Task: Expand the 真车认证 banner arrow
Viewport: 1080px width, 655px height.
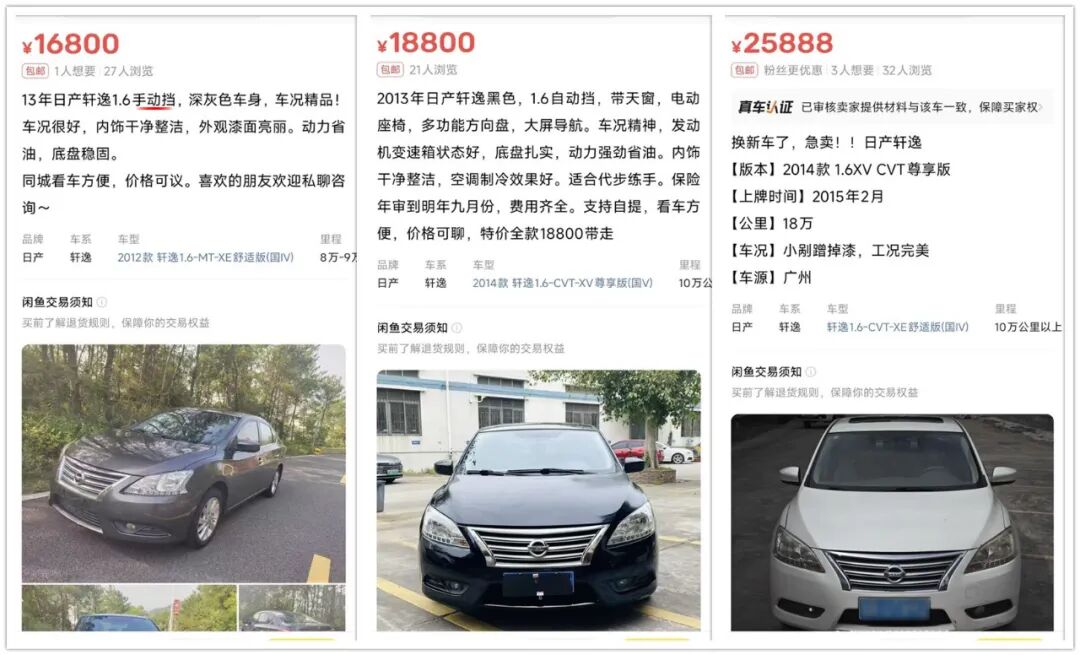Action: [1041, 107]
